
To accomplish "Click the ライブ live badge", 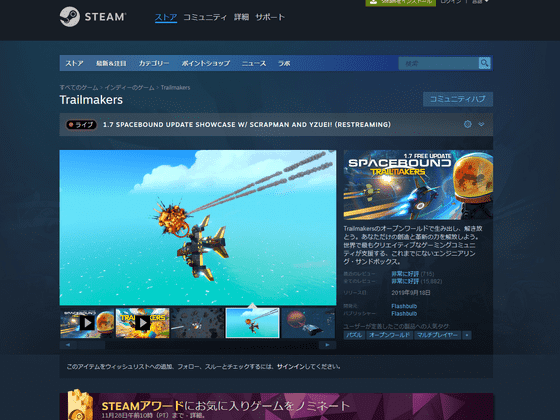I will point(81,124).
